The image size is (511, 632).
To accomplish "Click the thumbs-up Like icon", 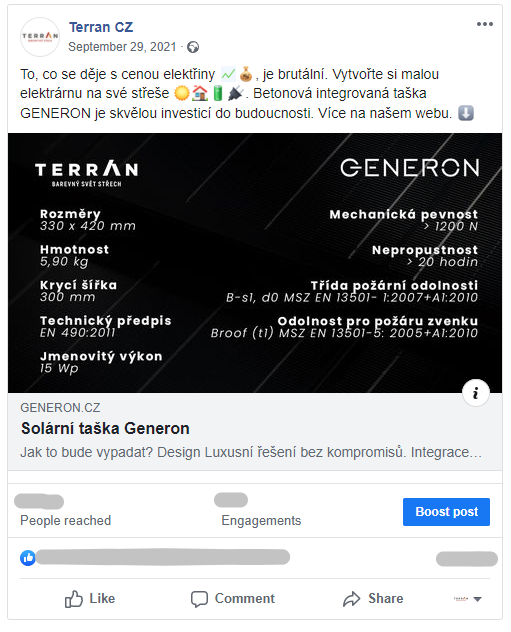I will click(74, 599).
